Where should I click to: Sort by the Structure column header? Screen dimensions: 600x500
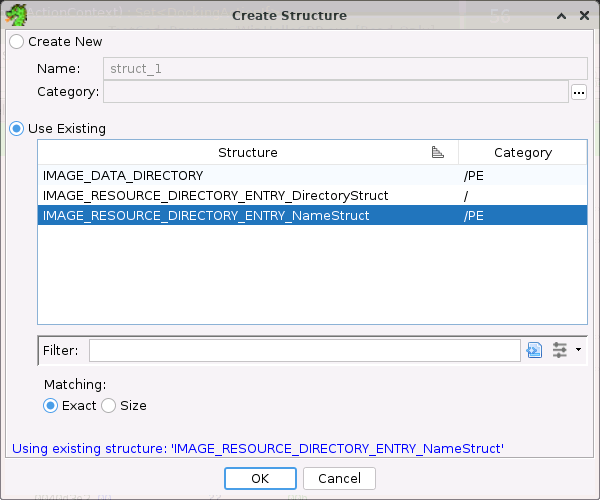(x=247, y=152)
